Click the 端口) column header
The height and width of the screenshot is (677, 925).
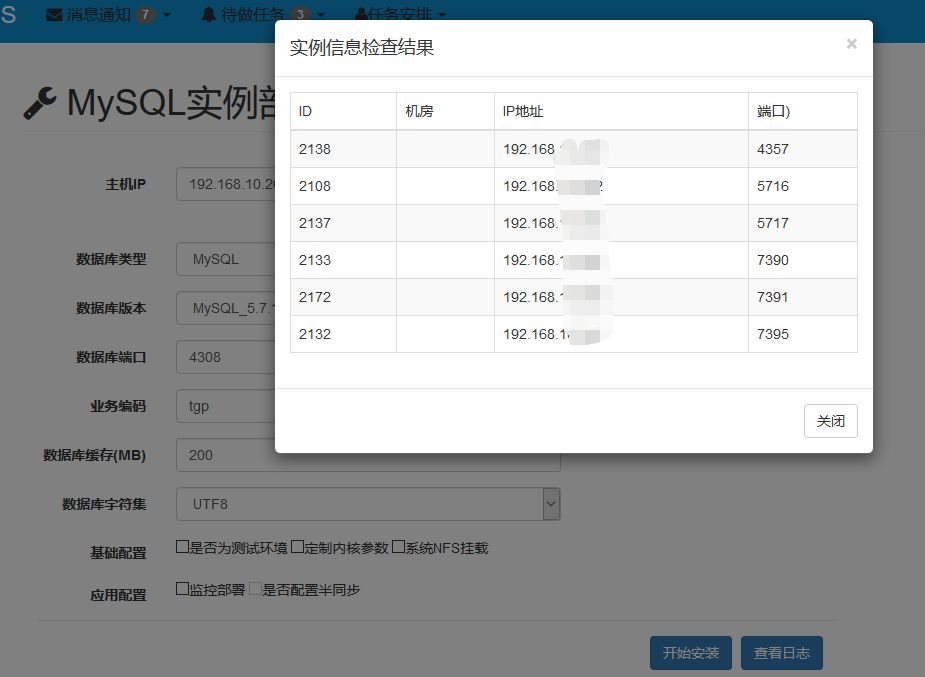[x=803, y=111]
